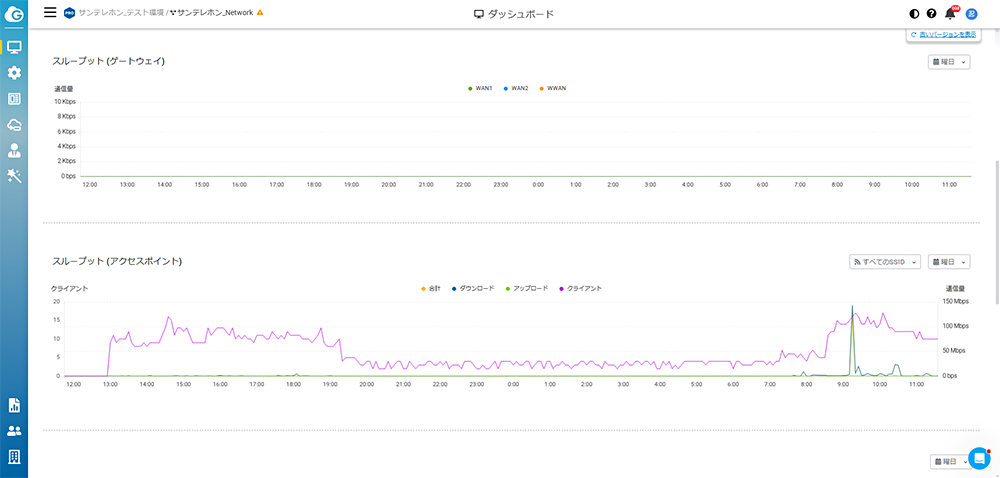Toggle WWAN series in gateway legend
The image size is (1000, 478).
click(x=552, y=88)
